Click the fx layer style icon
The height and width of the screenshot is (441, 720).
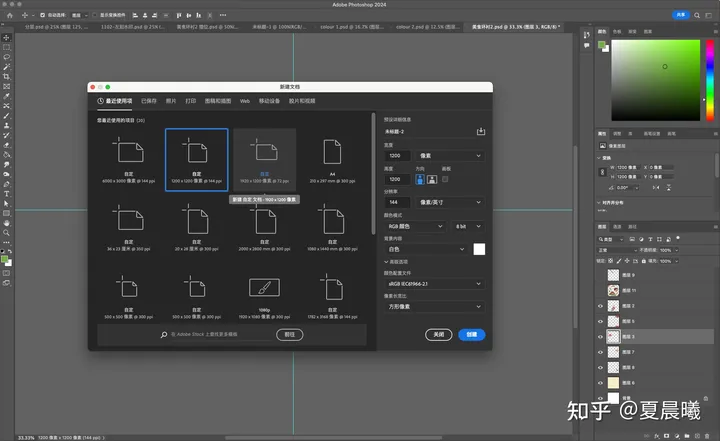tap(657, 435)
